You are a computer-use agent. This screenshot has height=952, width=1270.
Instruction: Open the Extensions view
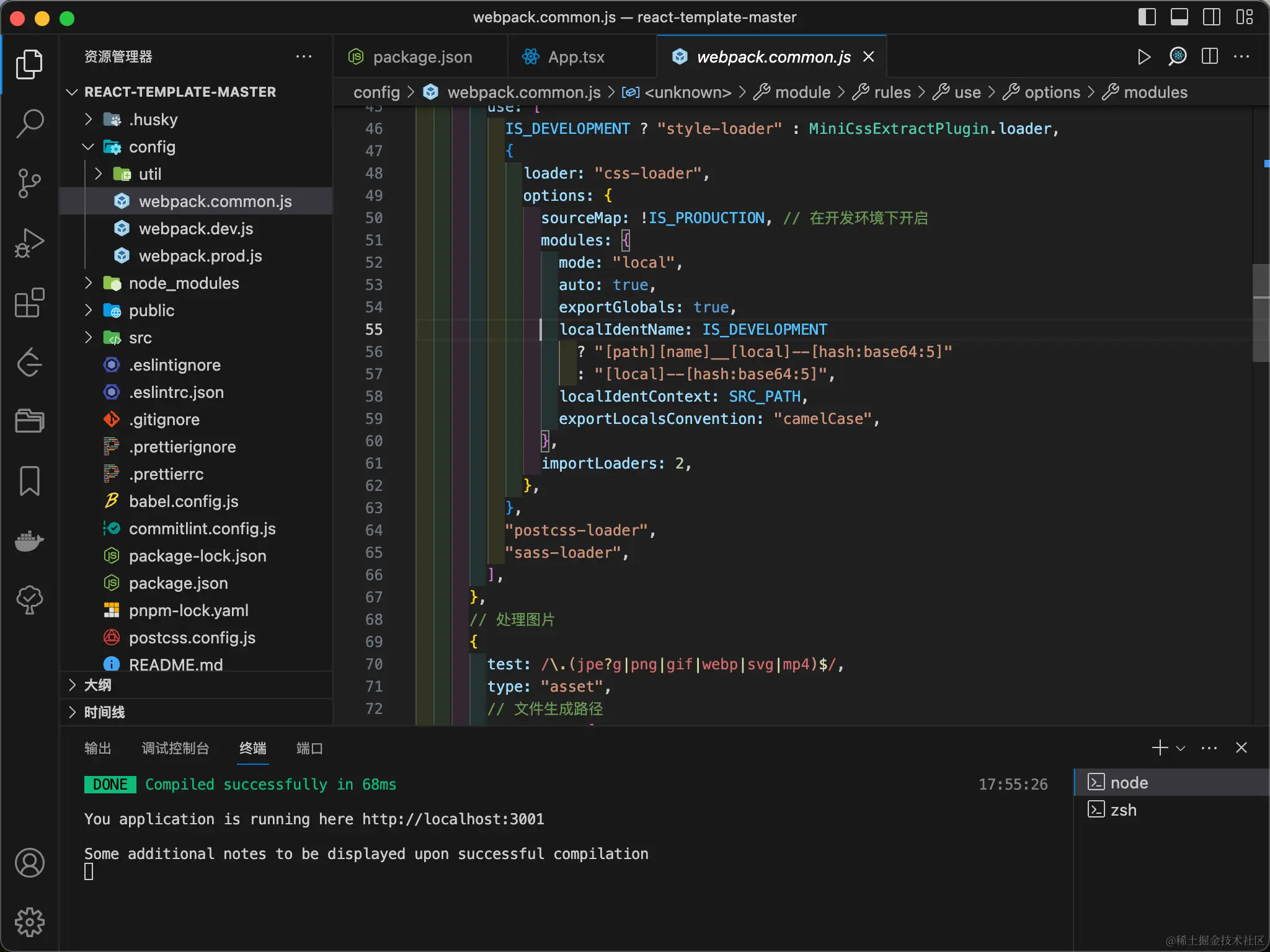click(29, 303)
